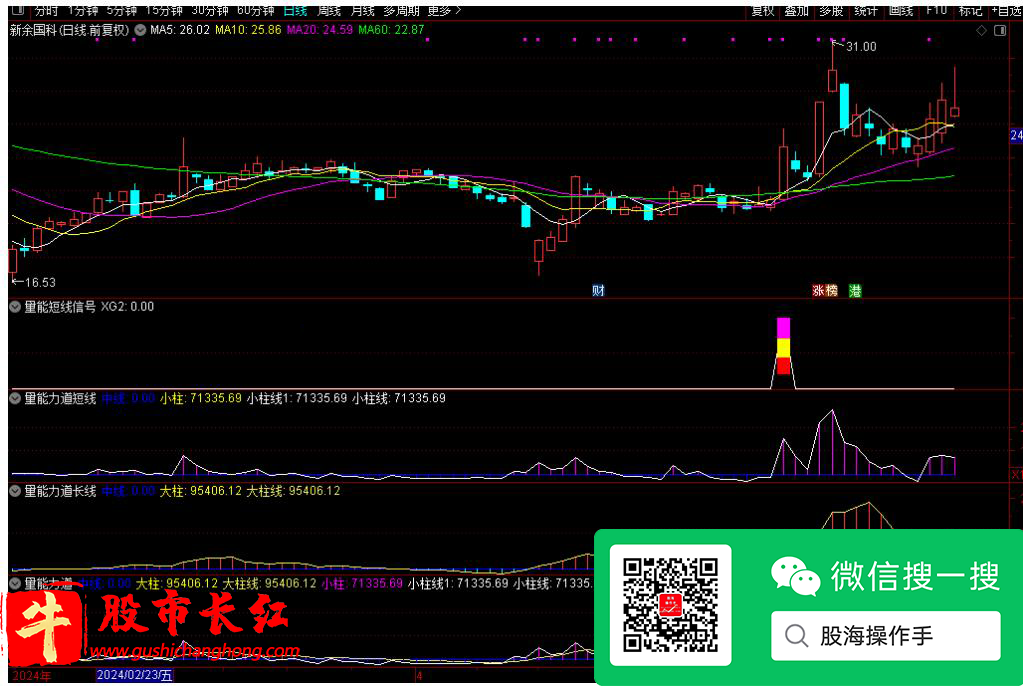
Task: Toggle the side panel icon at chart top-right
Action: point(1000,31)
